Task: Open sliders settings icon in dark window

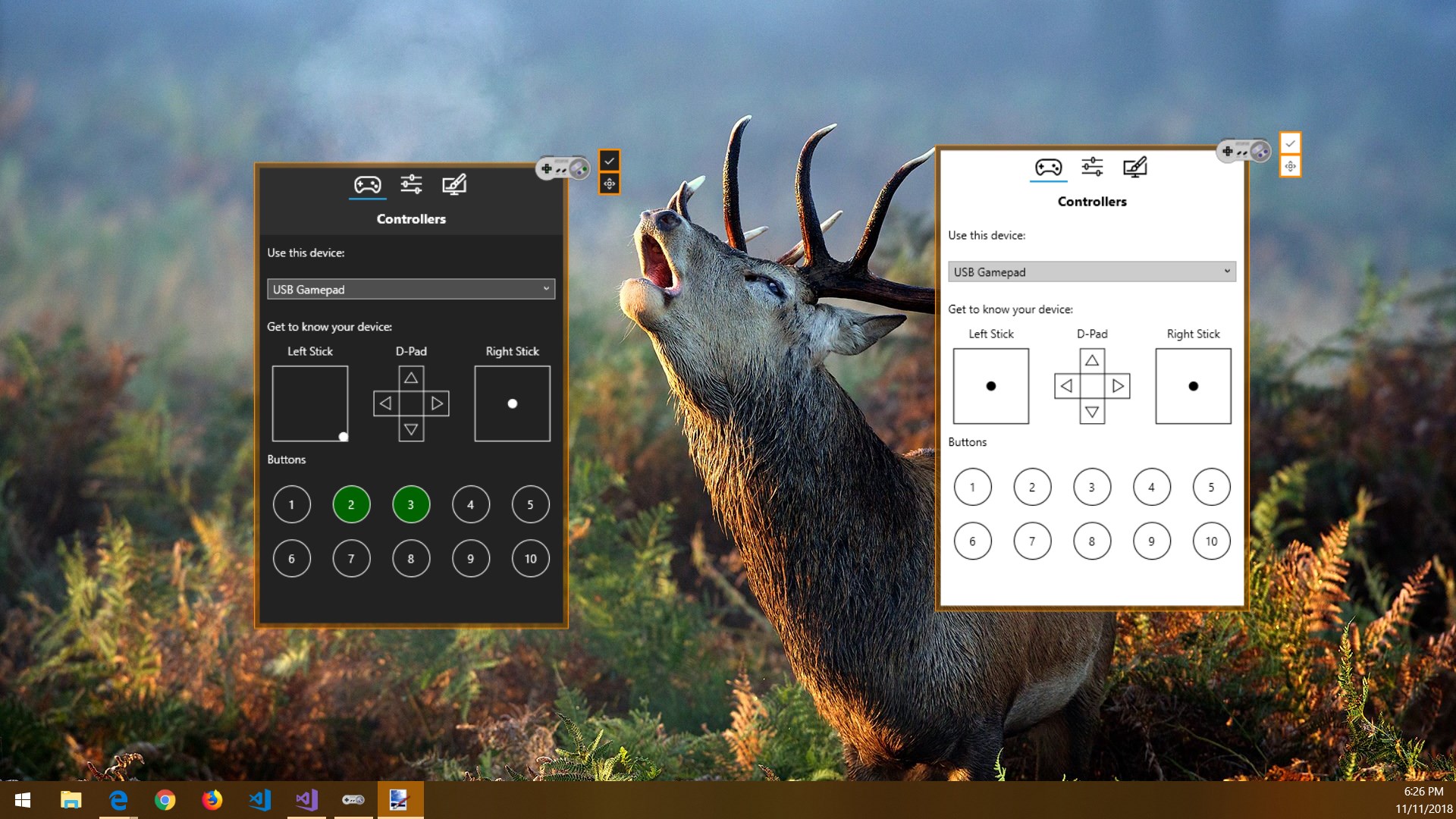Action: (411, 184)
